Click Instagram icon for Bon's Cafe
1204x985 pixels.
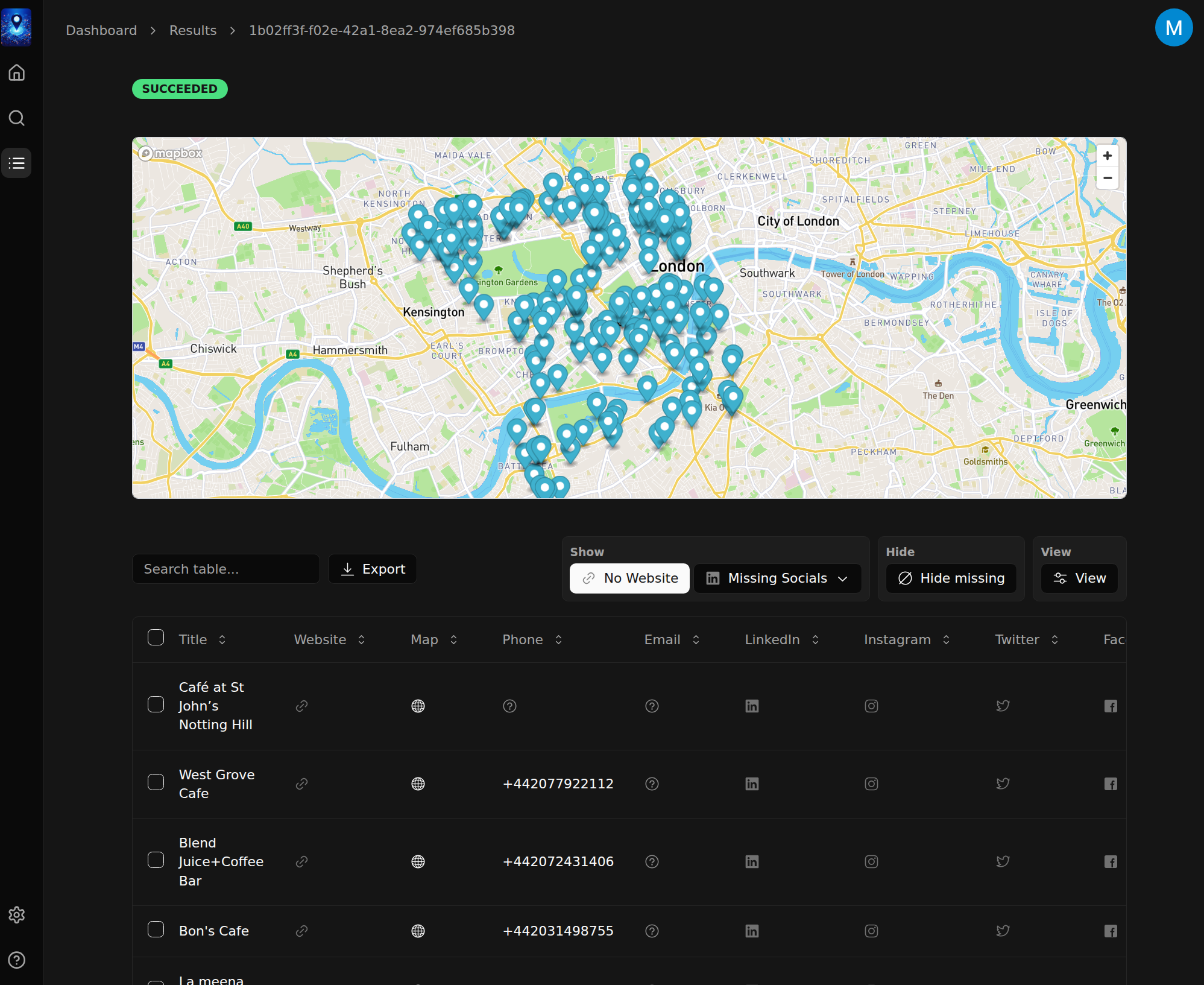[x=871, y=931]
